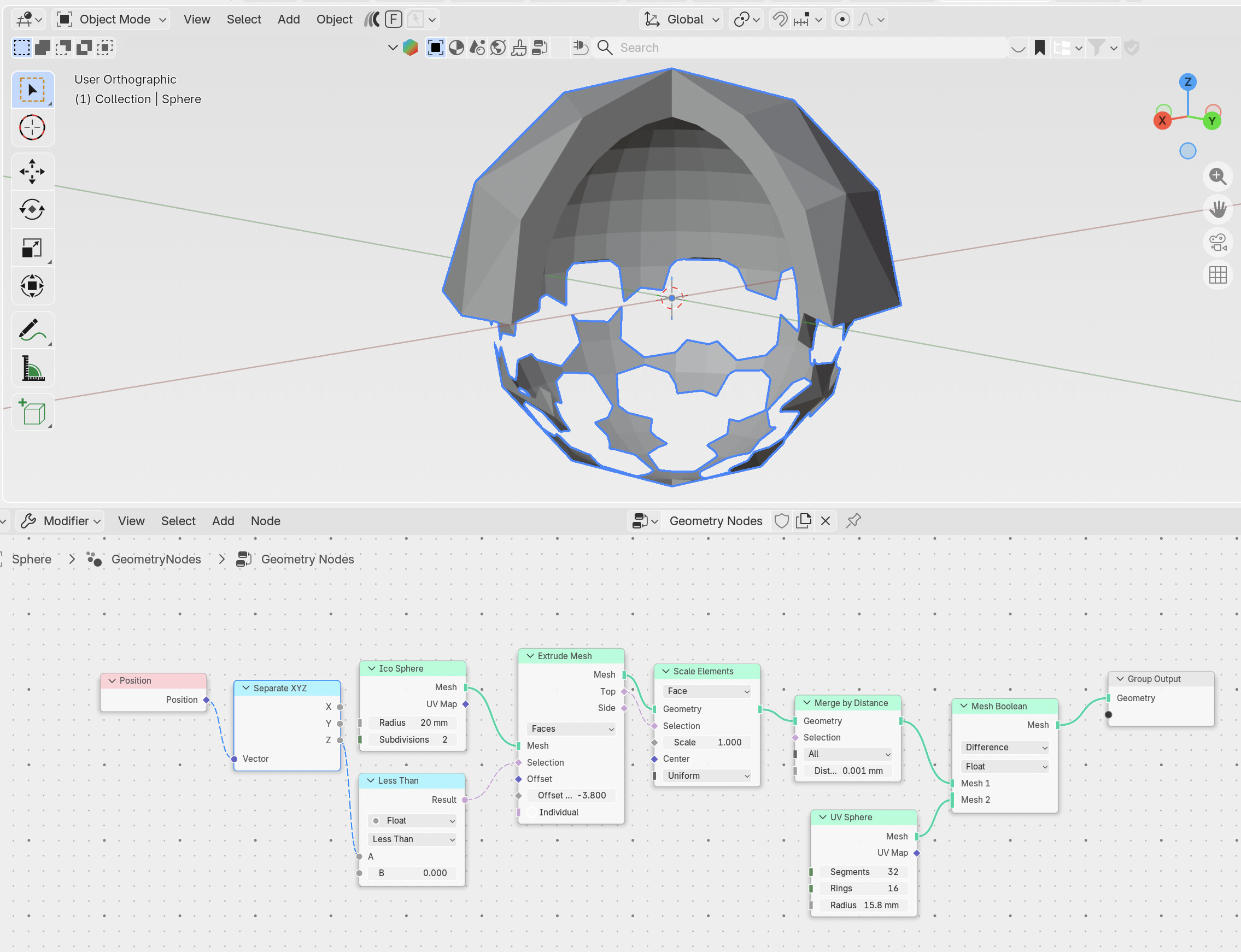This screenshot has width=1241, height=952.
Task: Collapse the UV Sphere node
Action: [x=823, y=817]
